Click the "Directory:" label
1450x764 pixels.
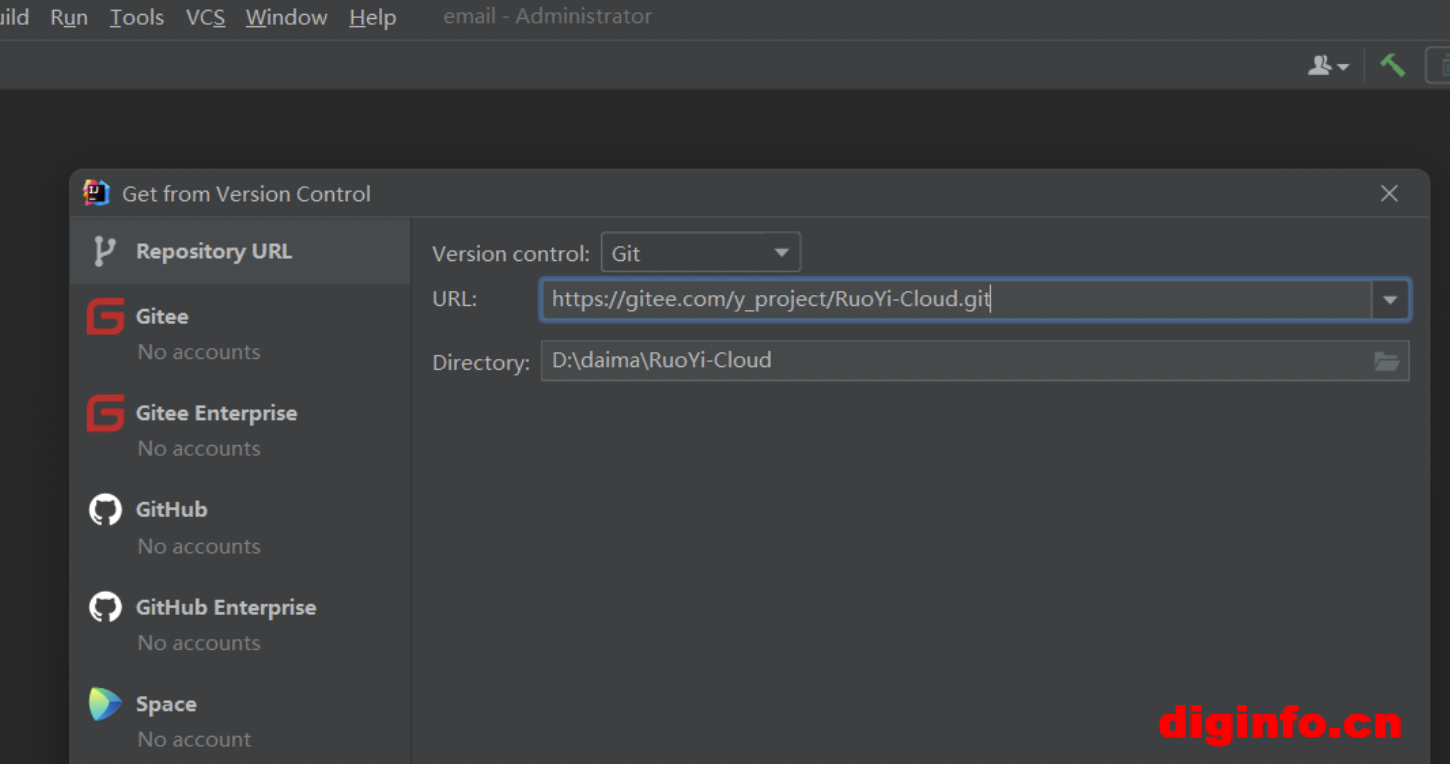tap(481, 362)
